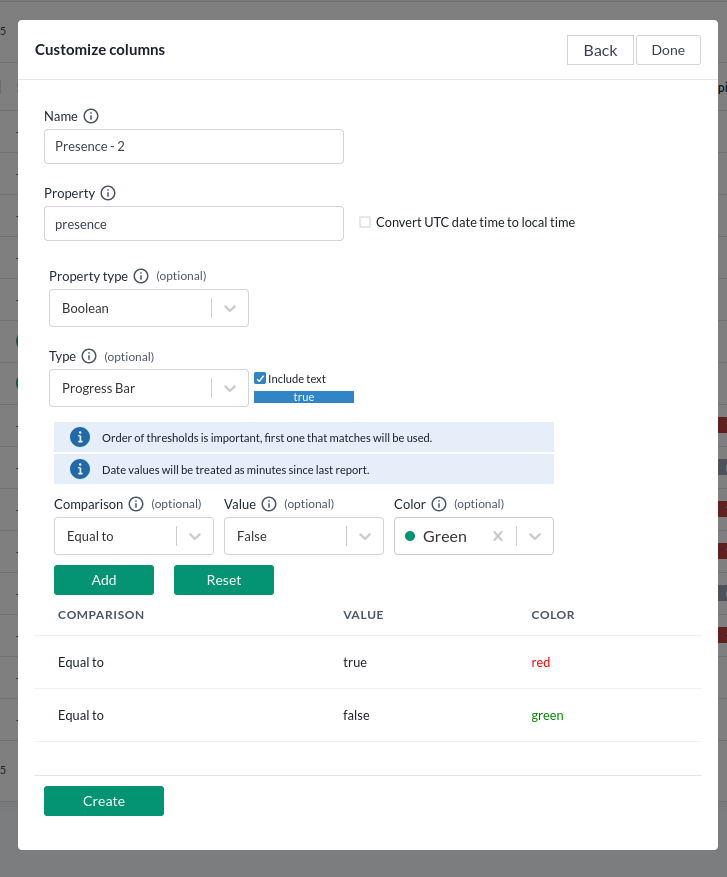Screen dimensions: 727x877
Task: Click the blue progress bar preview
Action: 303,397
